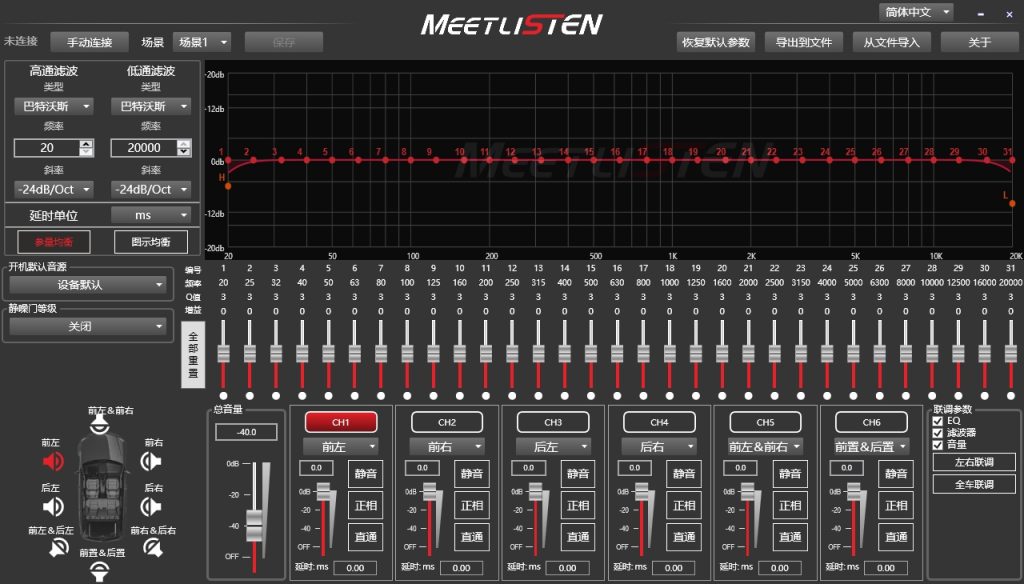Viewport: 1024px width, 584px height.
Task: Open the low-pass filter type 巴特沃斯 dropdown
Action: tap(151, 106)
